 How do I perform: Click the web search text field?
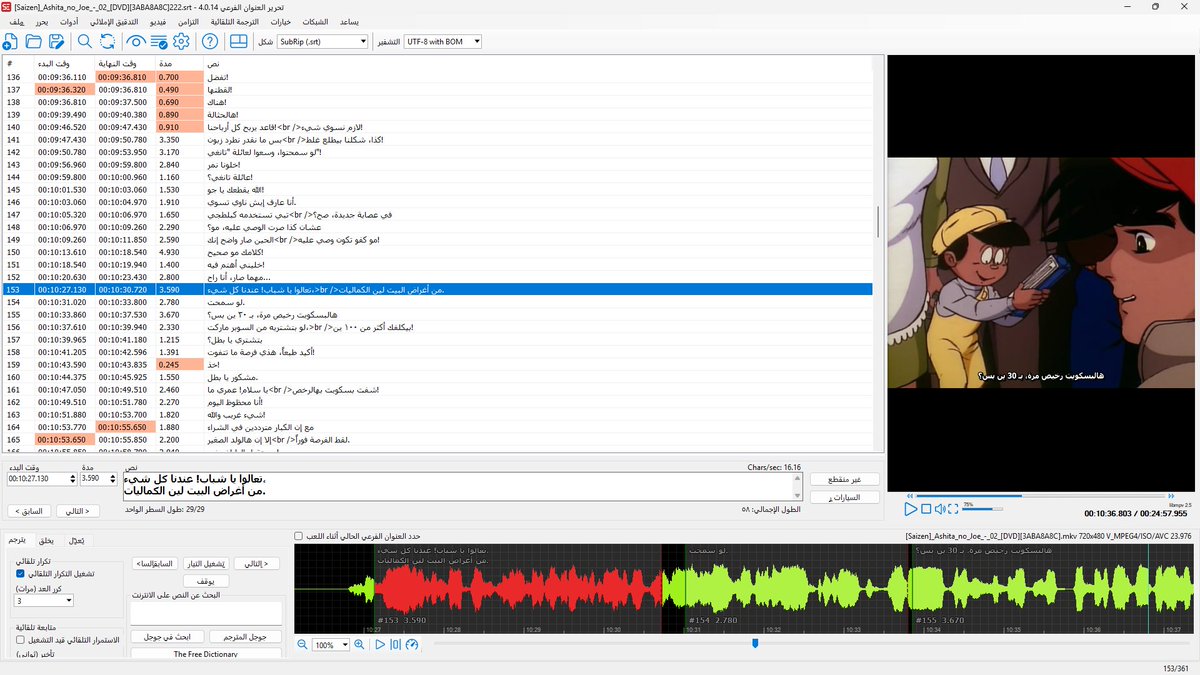click(x=206, y=613)
